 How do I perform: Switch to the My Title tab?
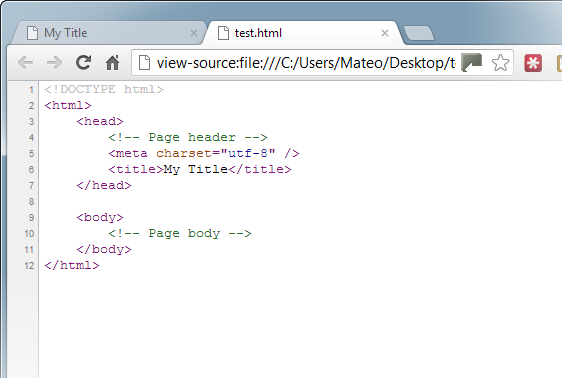click(x=109, y=33)
